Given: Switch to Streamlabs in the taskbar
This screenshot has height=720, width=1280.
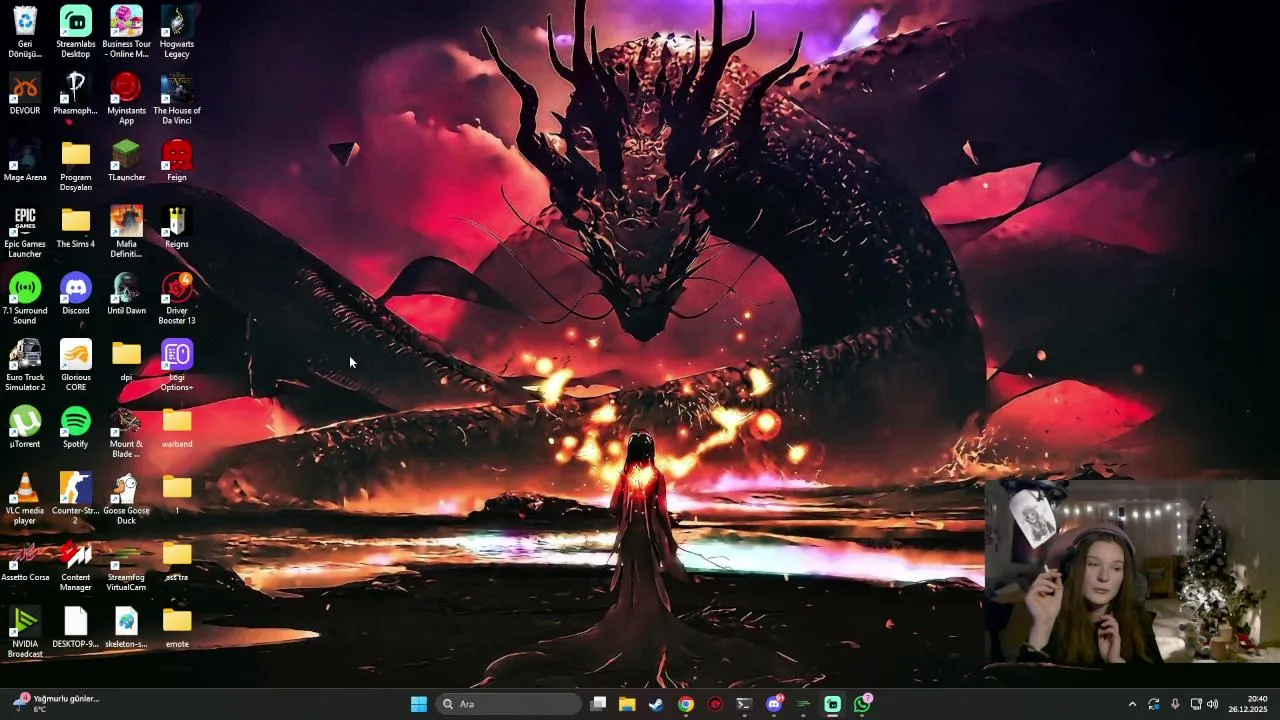Looking at the screenshot, I should (x=832, y=704).
